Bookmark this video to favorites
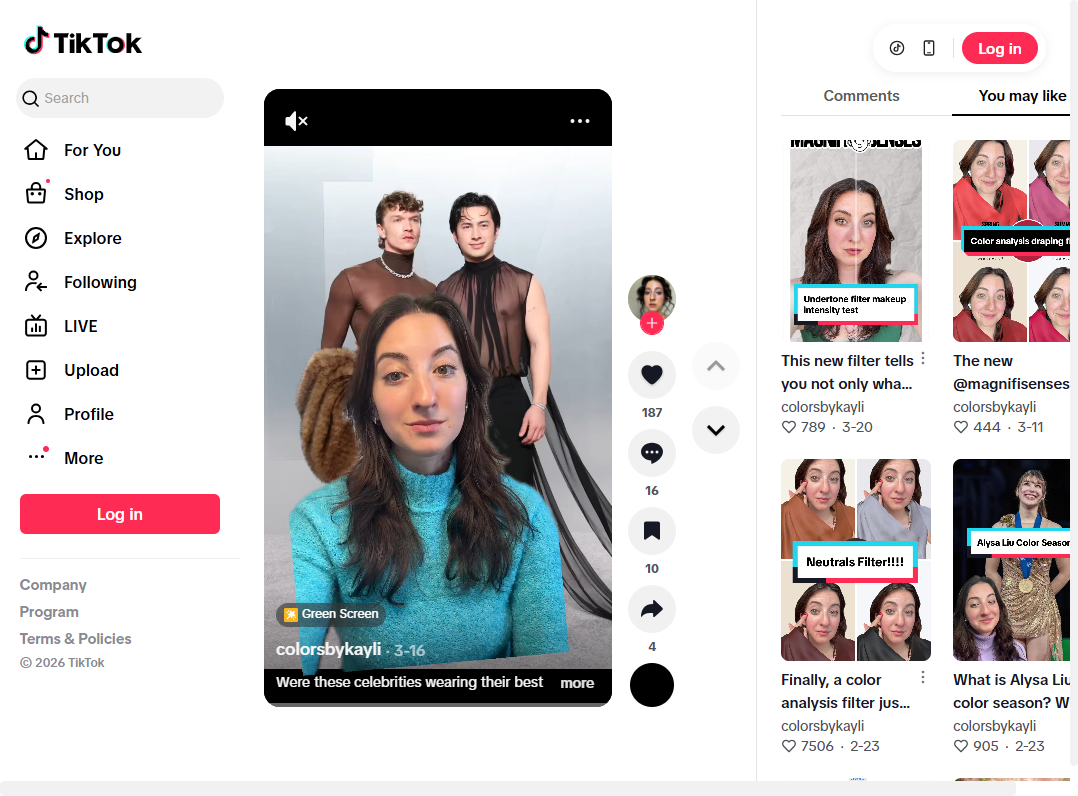Image resolution: width=1078 pixels, height=796 pixels. click(x=652, y=531)
